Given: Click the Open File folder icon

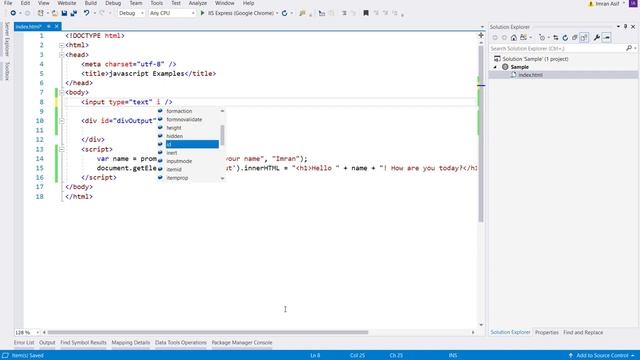Looking at the screenshot, I should [x=54, y=13].
